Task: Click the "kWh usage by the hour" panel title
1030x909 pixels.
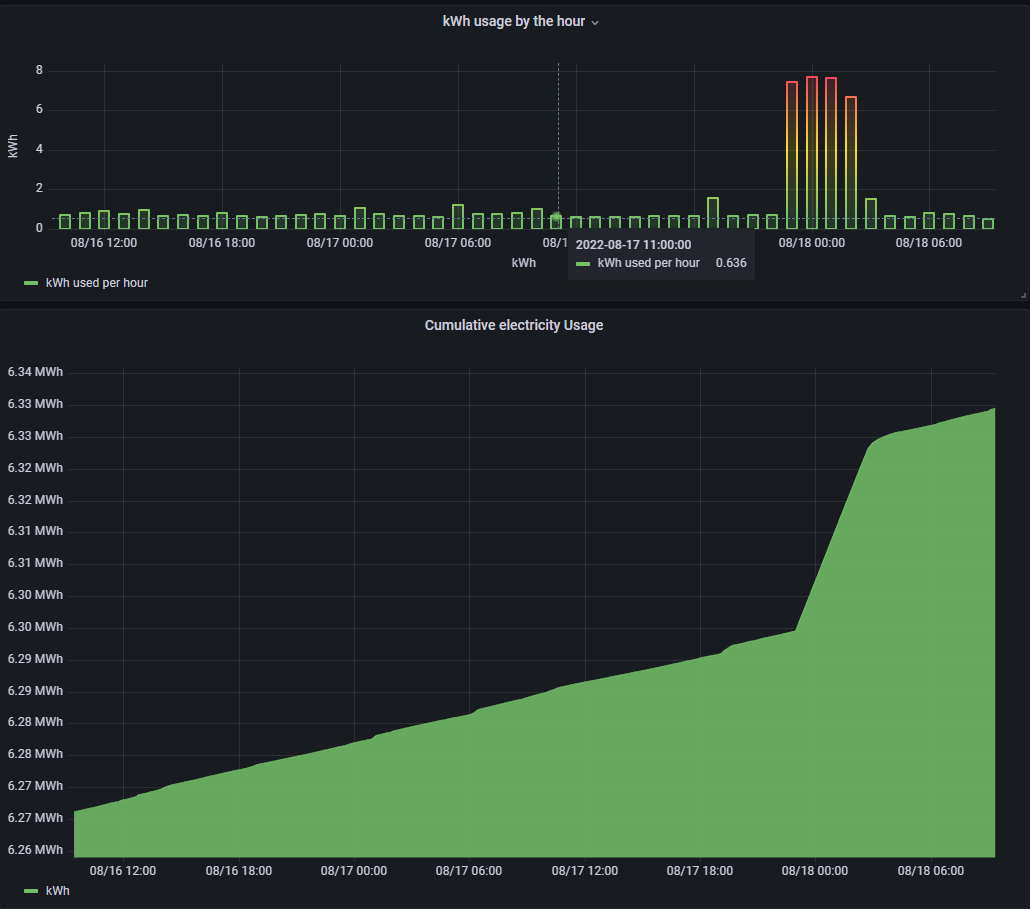Action: tap(513, 21)
